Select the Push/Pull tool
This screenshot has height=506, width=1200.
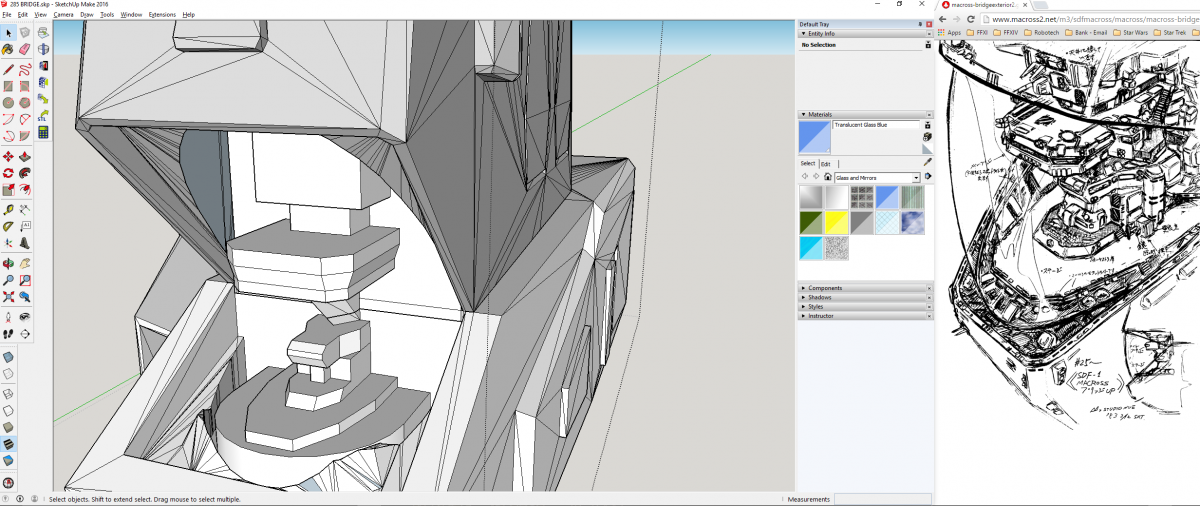24,156
